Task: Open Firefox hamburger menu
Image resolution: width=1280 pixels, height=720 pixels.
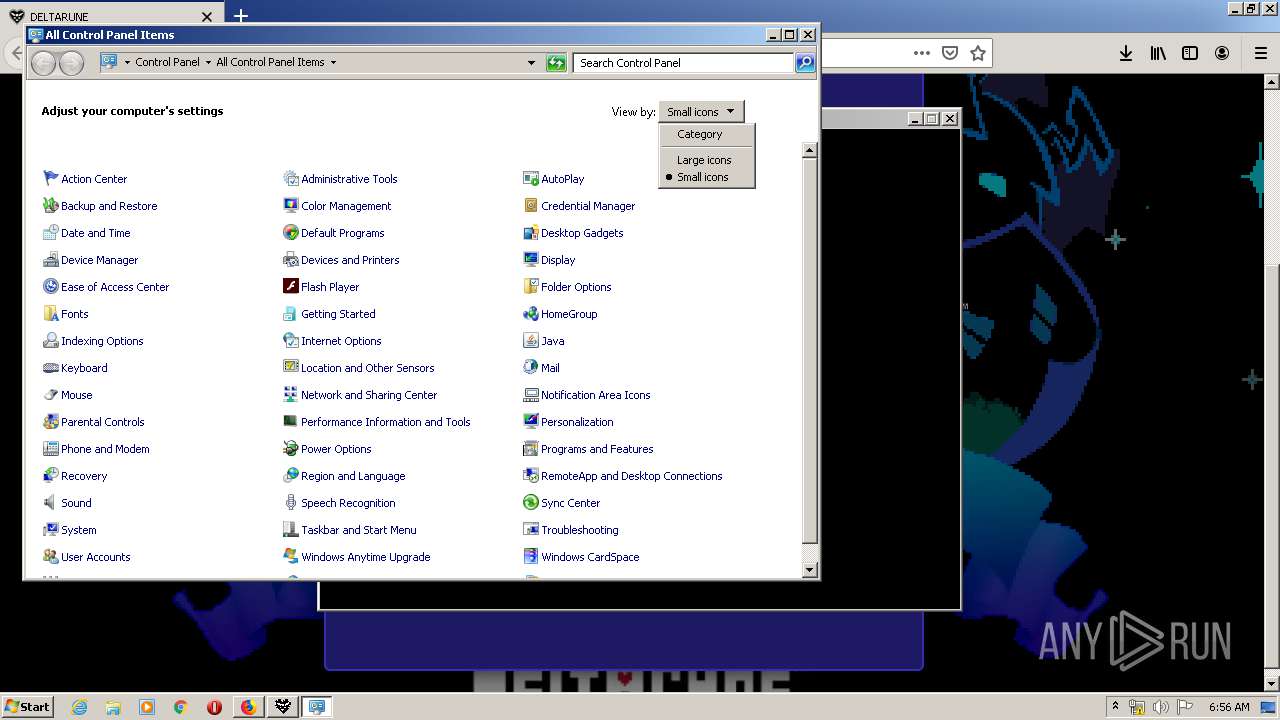Action: (1260, 53)
